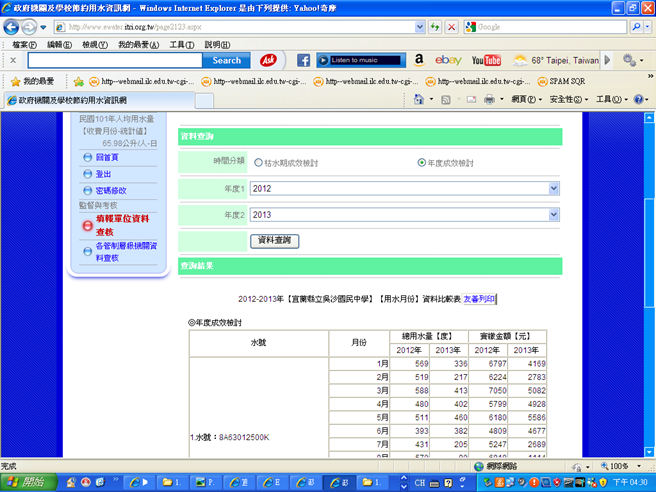Click the printer icon in command bar
The width and height of the screenshot is (656, 492).
click(x=490, y=100)
